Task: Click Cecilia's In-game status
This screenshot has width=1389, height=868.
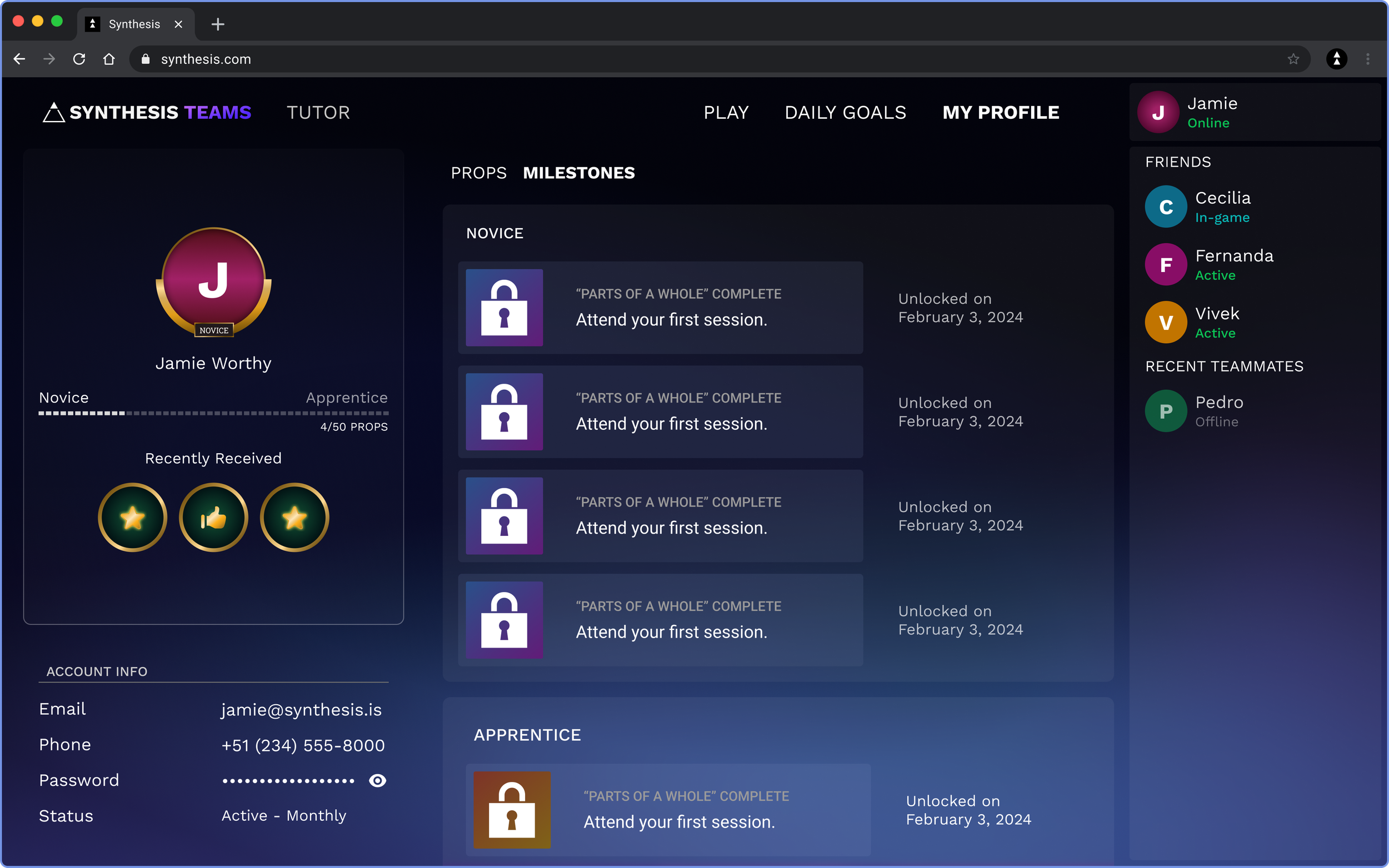Action: click(x=1222, y=218)
